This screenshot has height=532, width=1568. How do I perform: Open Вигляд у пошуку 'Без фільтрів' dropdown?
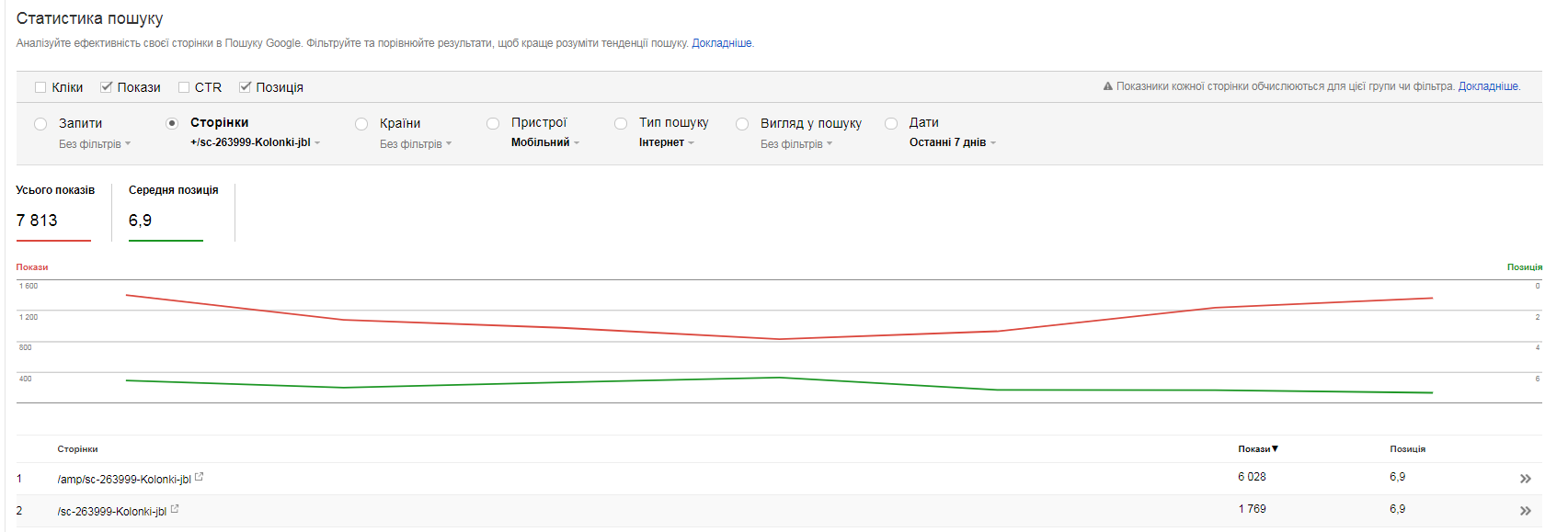pos(796,144)
